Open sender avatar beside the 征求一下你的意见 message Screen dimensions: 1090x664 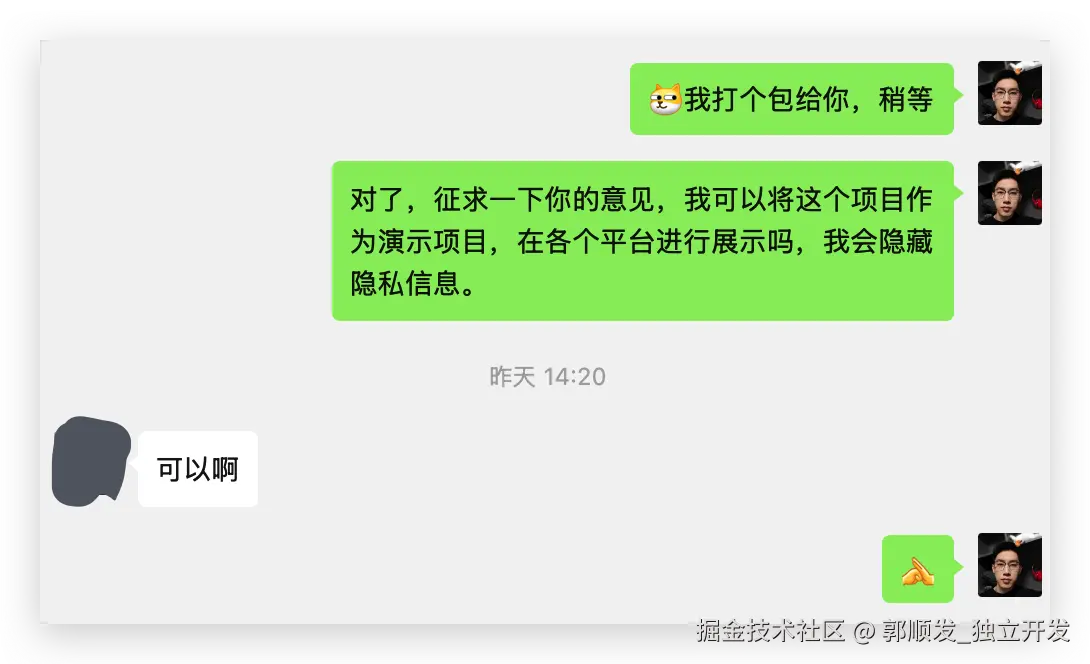1009,193
